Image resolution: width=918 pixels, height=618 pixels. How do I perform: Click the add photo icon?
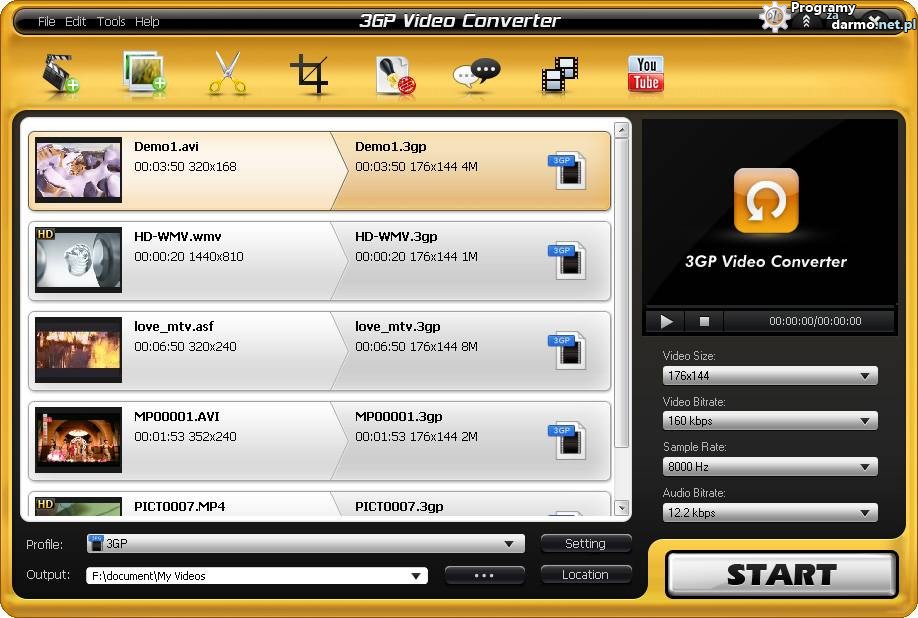[143, 75]
